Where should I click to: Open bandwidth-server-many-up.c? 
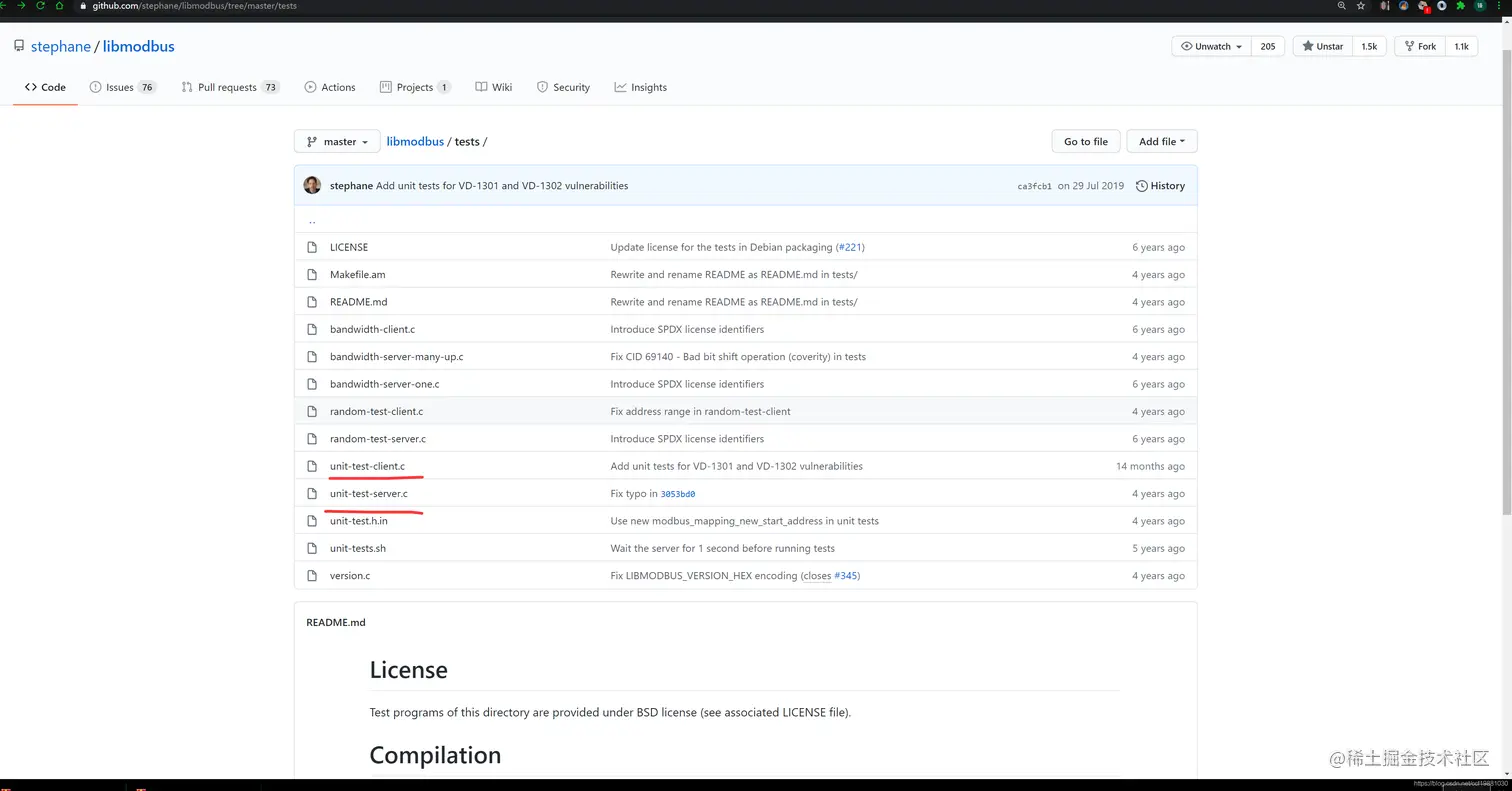[x=397, y=357]
